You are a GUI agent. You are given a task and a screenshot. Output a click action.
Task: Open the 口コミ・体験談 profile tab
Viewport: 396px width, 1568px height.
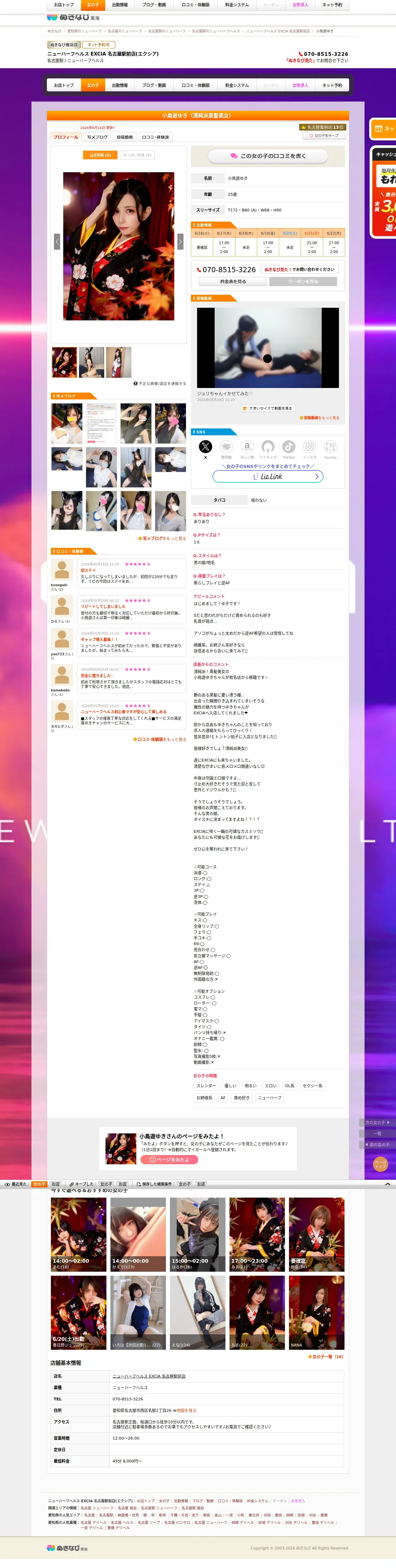[x=156, y=137]
